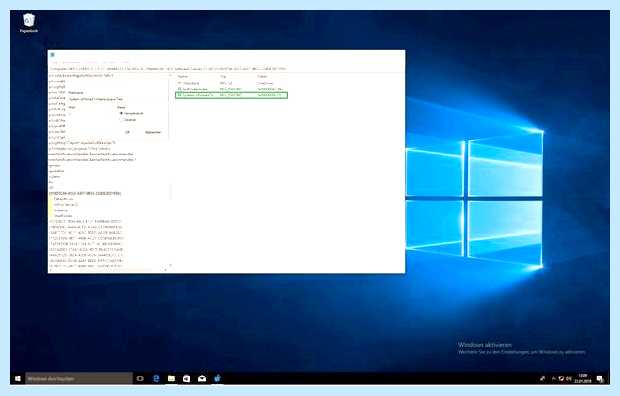Open the taskbar clock and date
This screenshot has height=396, width=620.
[583, 379]
